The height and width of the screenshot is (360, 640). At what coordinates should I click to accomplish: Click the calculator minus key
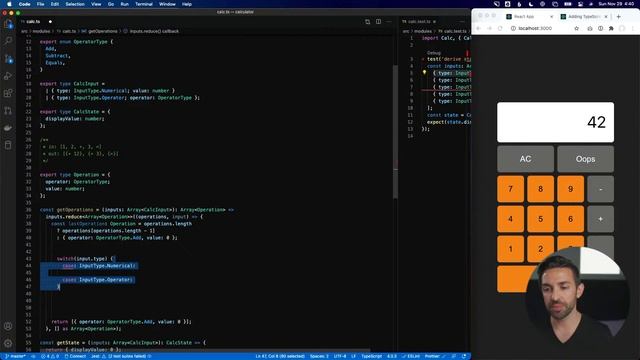(x=600, y=189)
